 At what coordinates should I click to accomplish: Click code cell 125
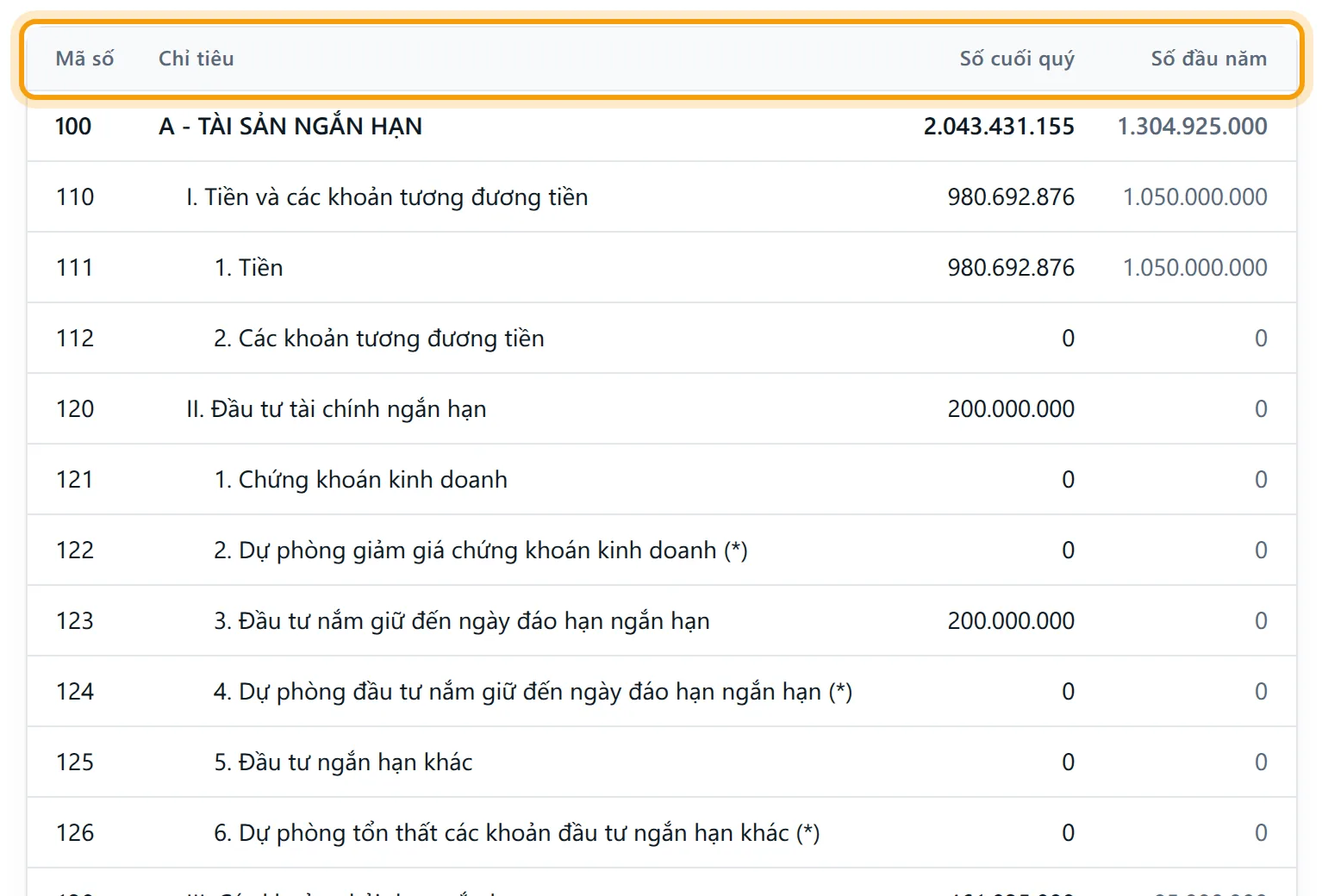click(75, 762)
